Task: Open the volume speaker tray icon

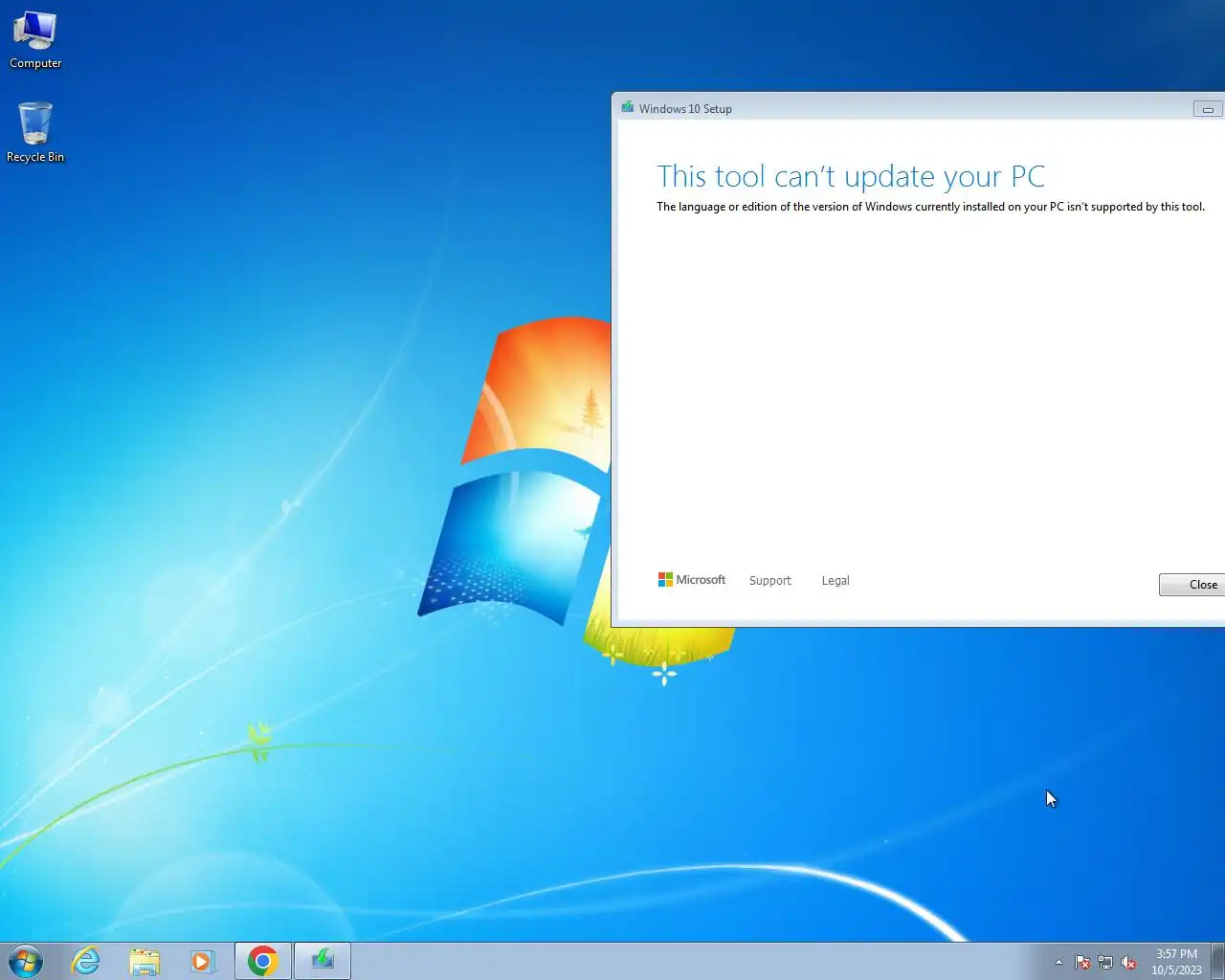Action: tap(1128, 962)
